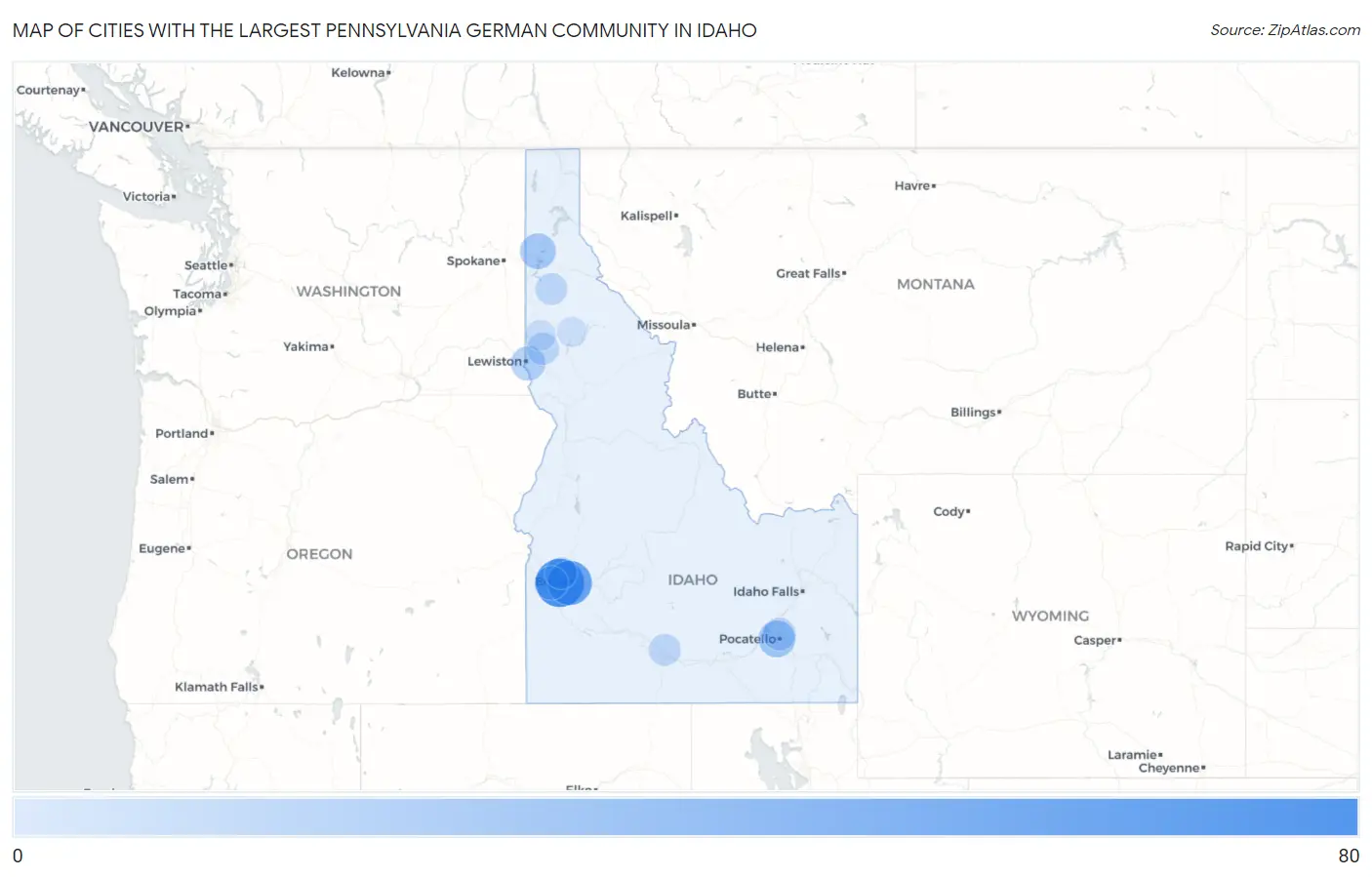Click the Olympia city label
This screenshot has width=1372, height=877.
pos(171,311)
